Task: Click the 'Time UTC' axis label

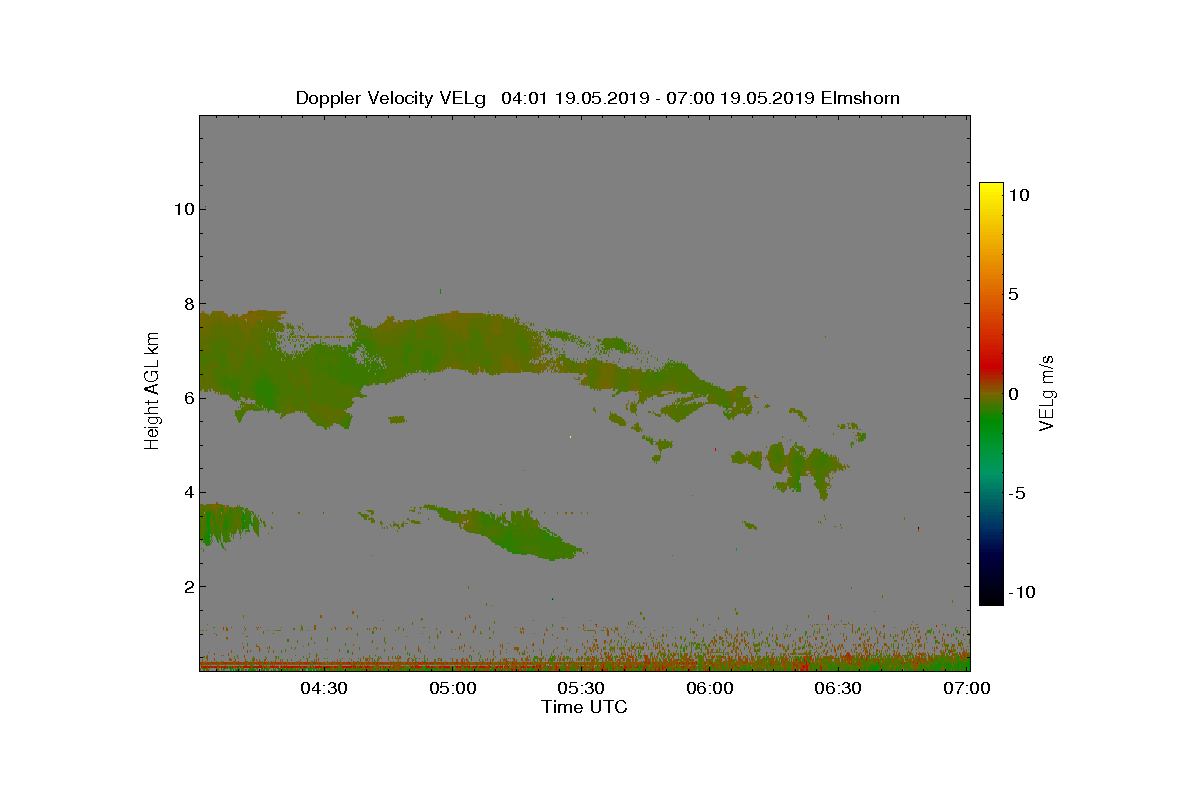Action: (585, 707)
